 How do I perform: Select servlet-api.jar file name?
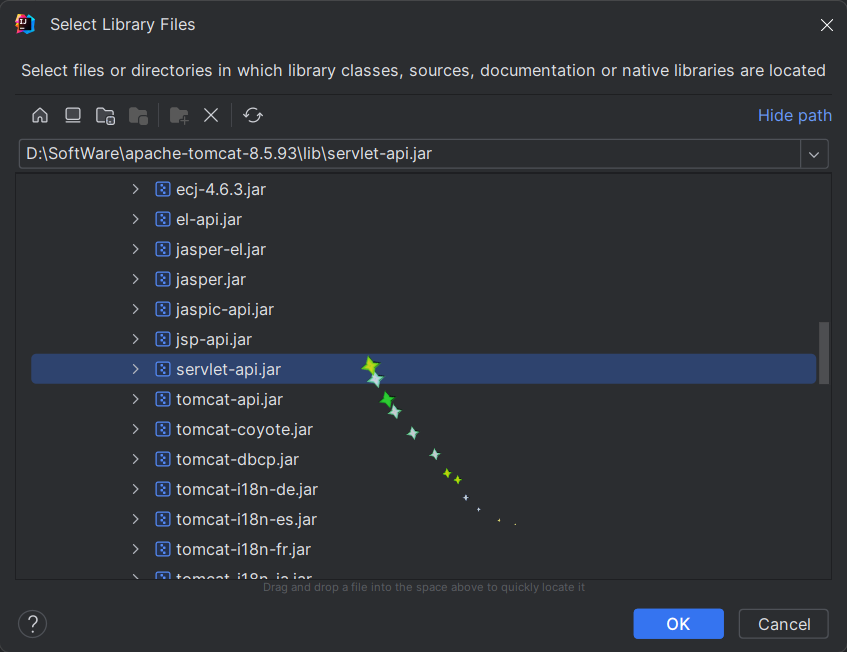point(228,369)
